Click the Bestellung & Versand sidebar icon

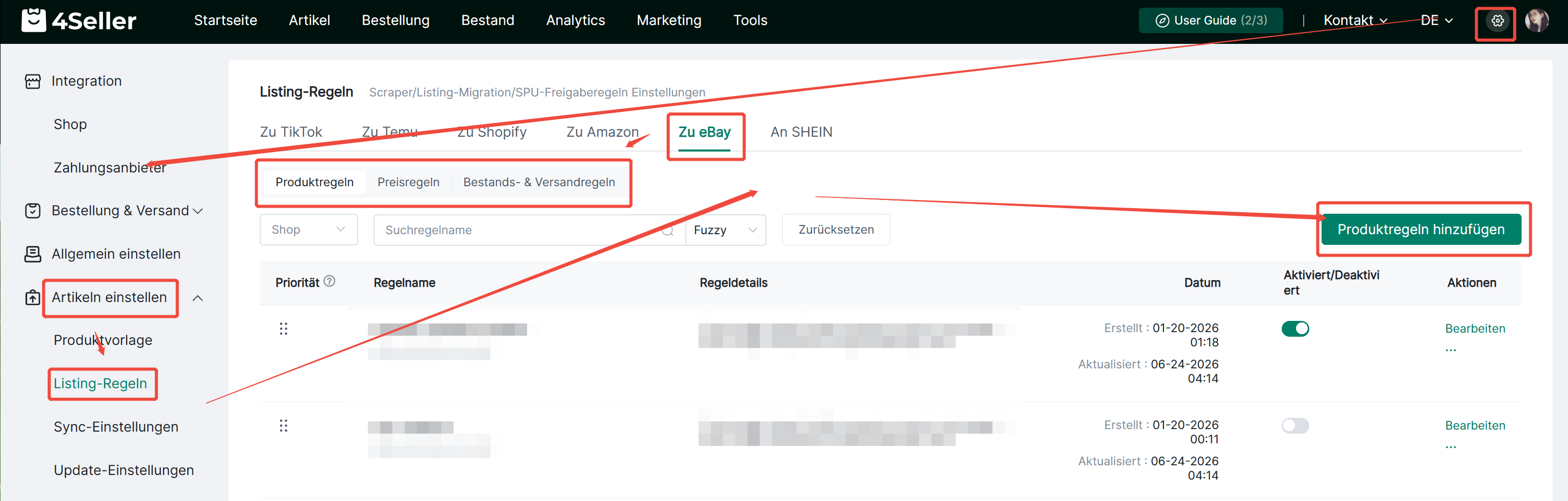tap(33, 211)
